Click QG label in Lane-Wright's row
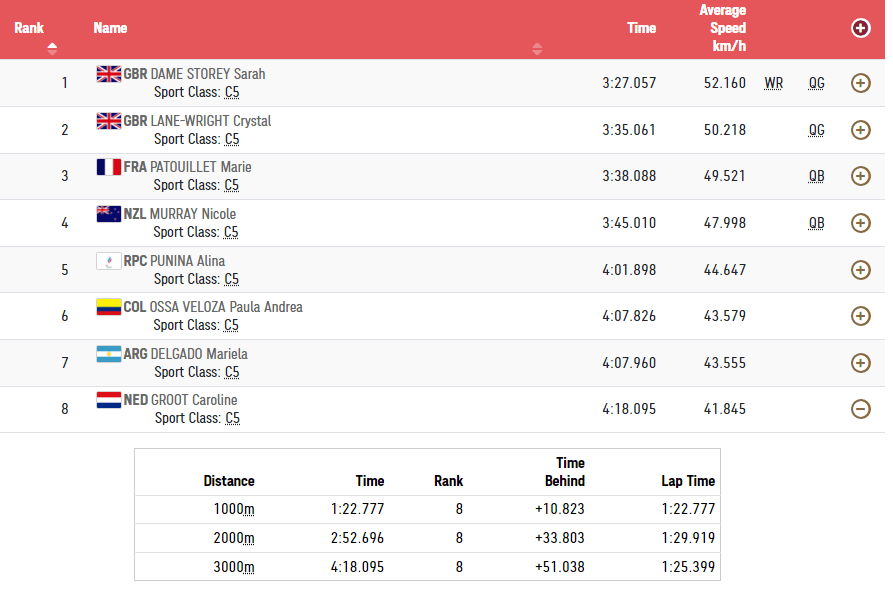 click(x=816, y=130)
